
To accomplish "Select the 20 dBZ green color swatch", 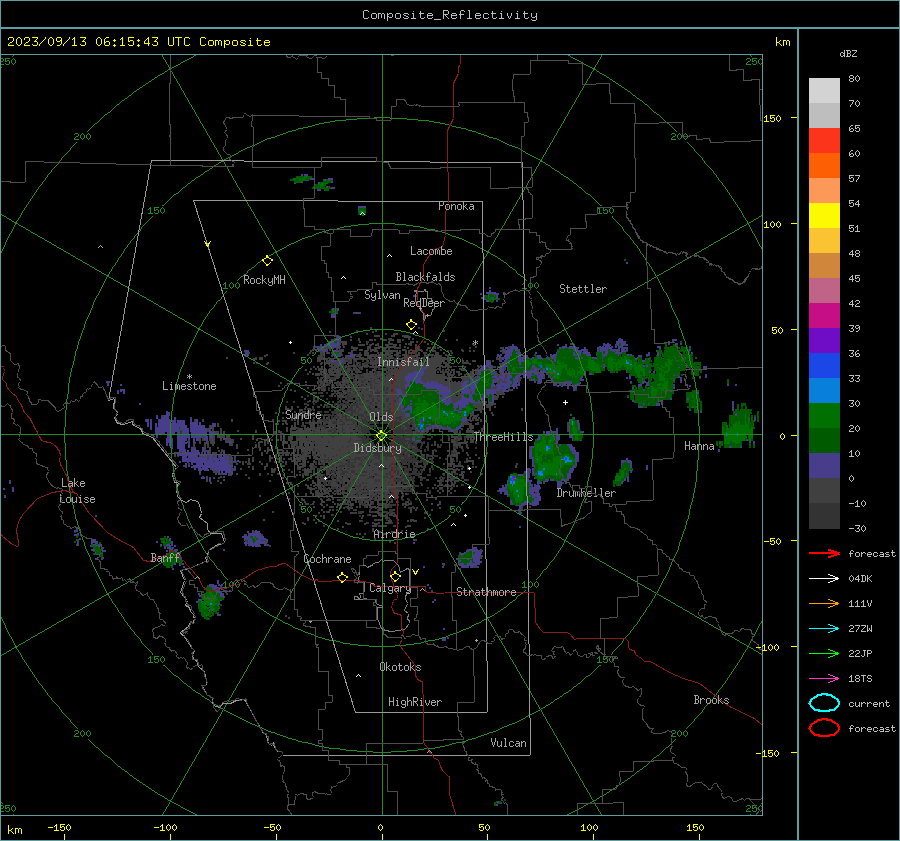I will tap(824, 416).
